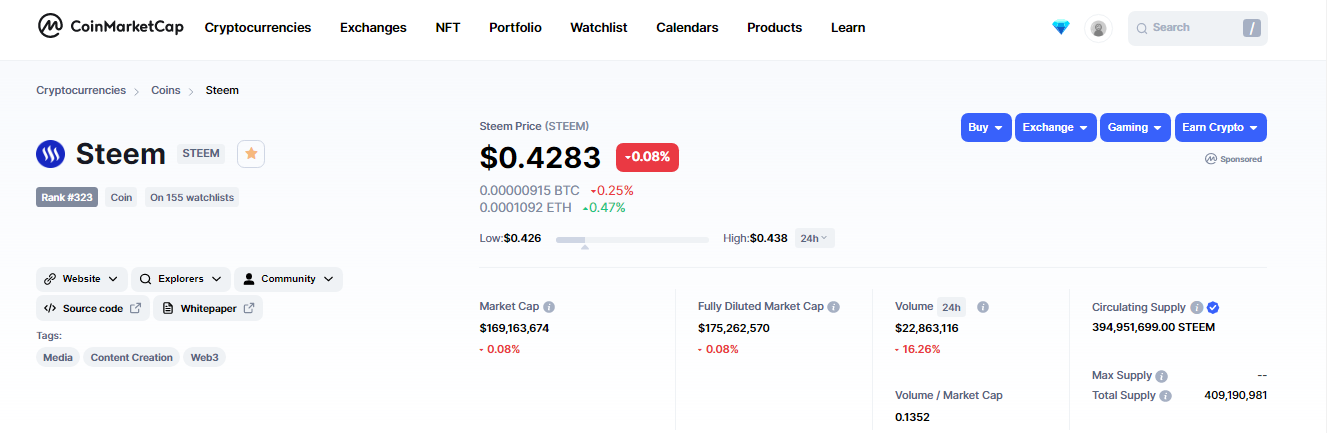Click the Volume value $22,863,116

click(926, 328)
